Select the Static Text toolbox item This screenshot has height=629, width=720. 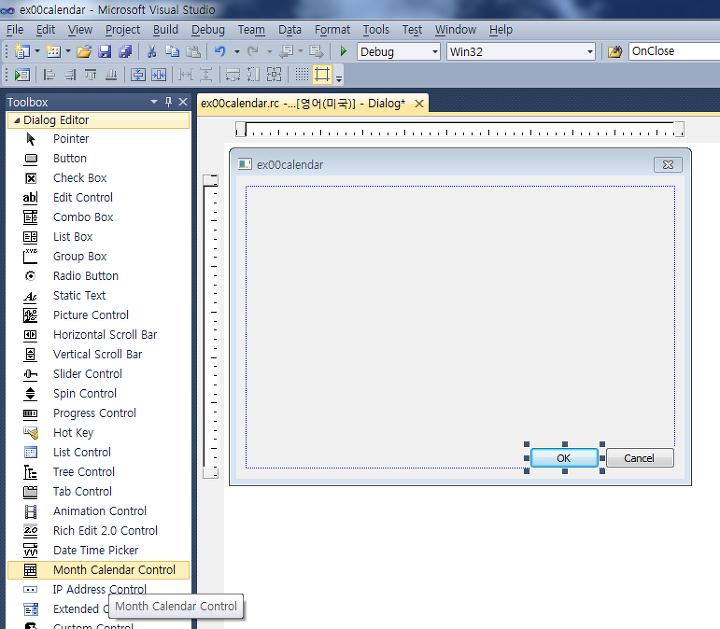click(98, 296)
